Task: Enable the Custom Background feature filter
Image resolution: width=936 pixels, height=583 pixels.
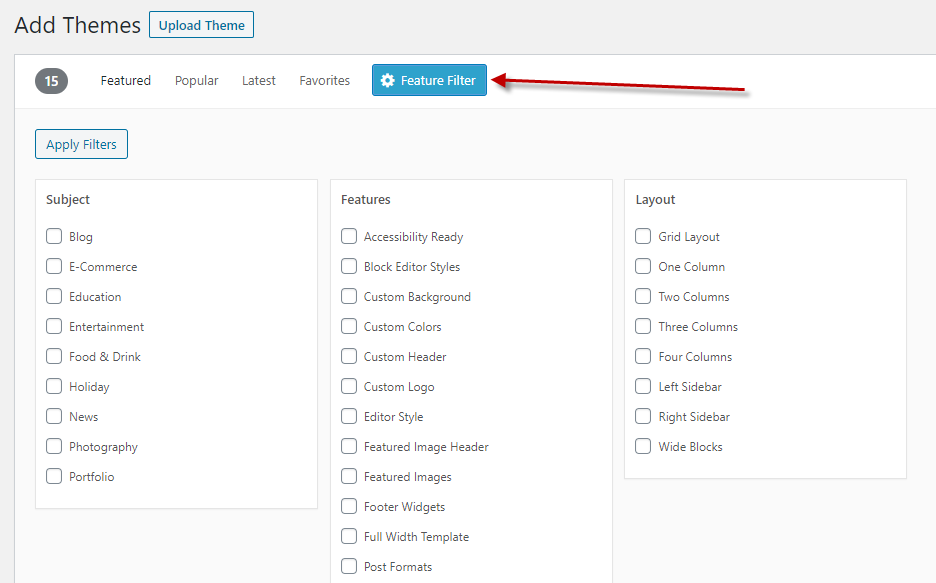Action: click(348, 296)
